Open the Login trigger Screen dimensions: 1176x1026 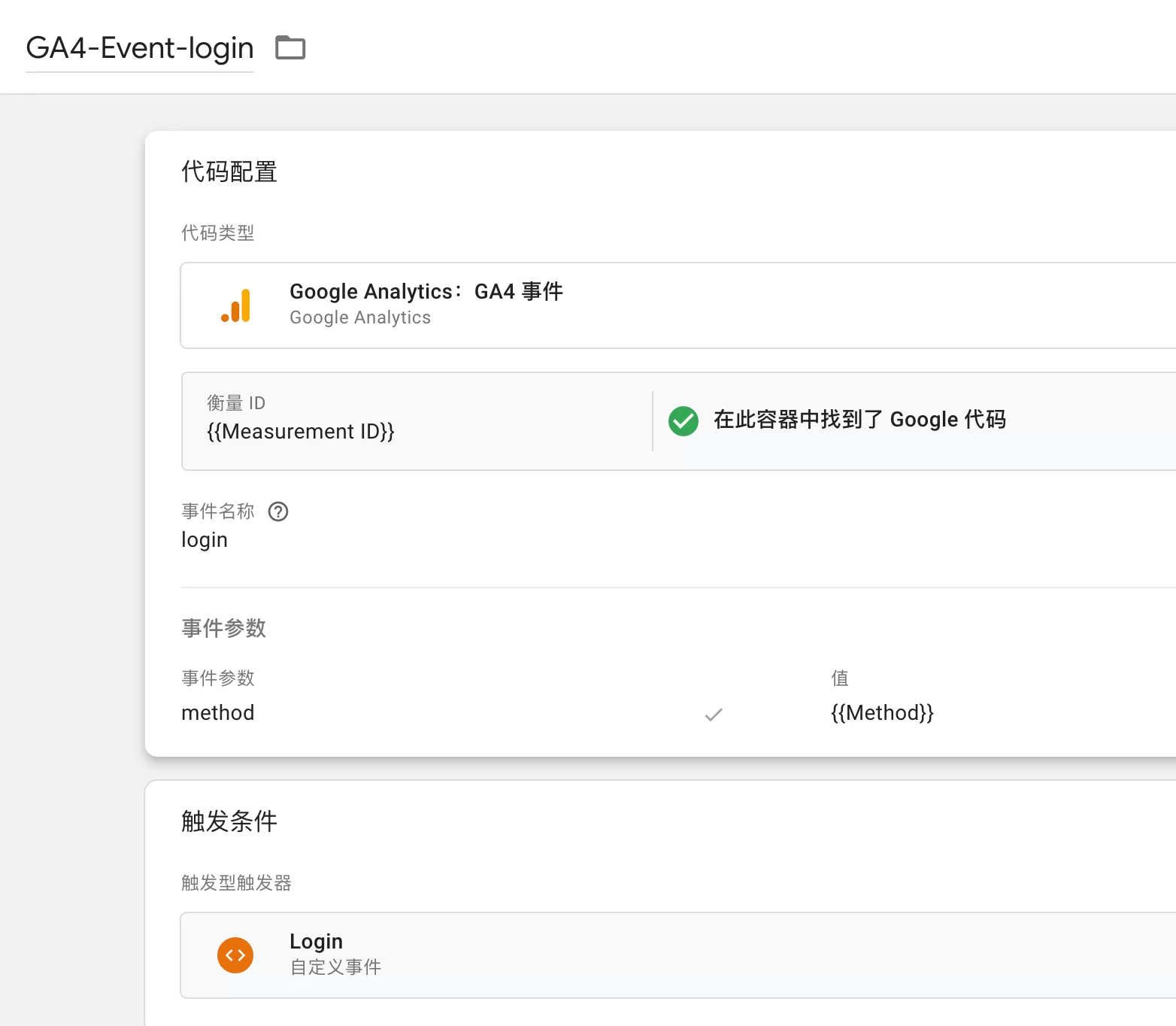(x=316, y=942)
